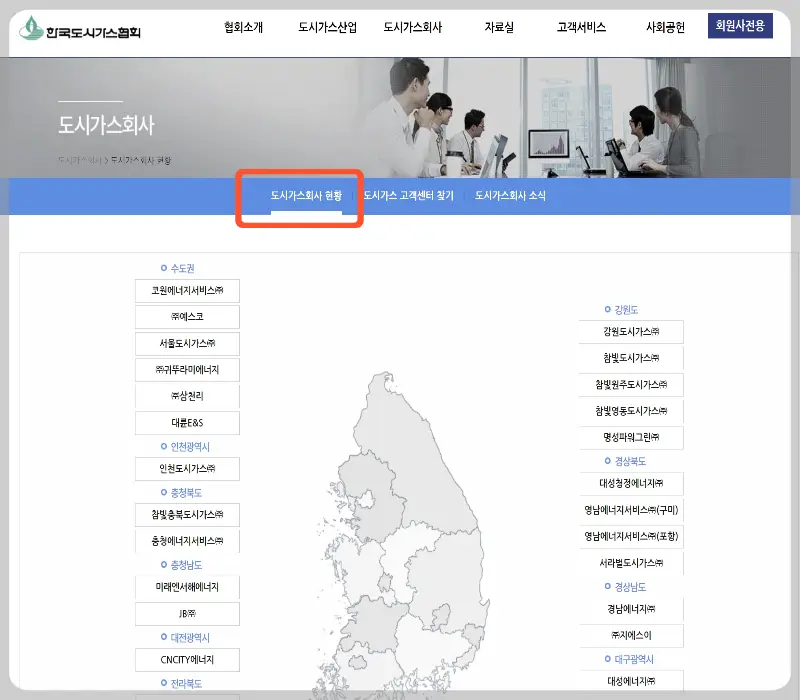Click the 경상남도 region heading

tap(625, 587)
